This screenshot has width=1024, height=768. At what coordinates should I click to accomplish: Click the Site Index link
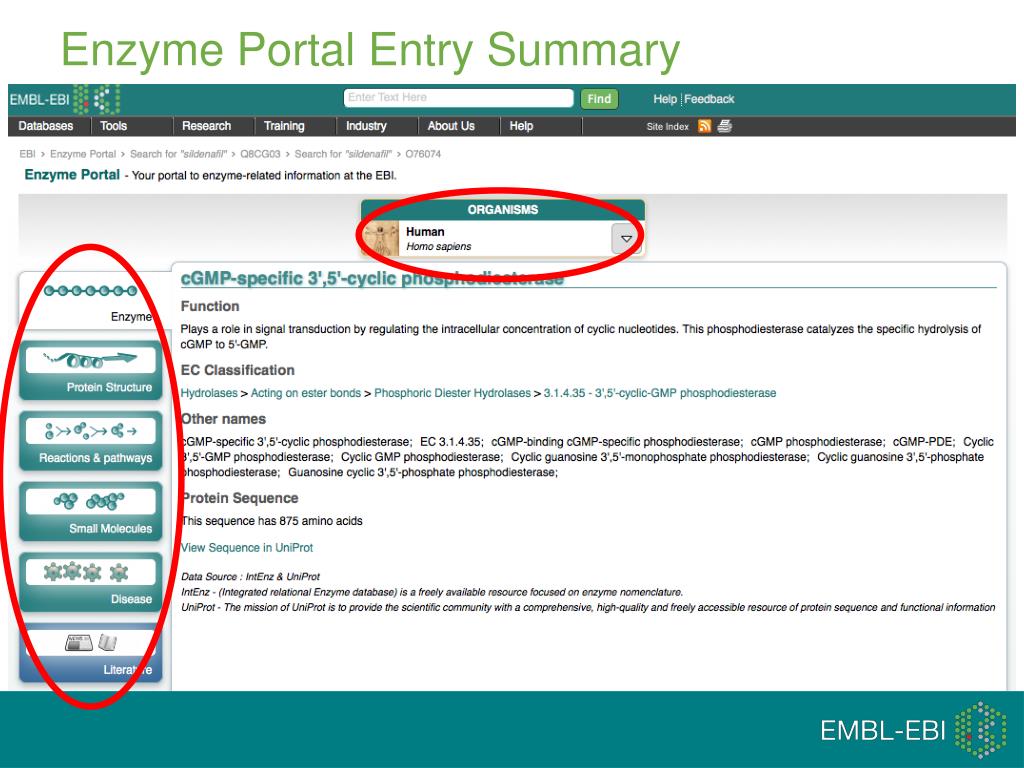[667, 127]
